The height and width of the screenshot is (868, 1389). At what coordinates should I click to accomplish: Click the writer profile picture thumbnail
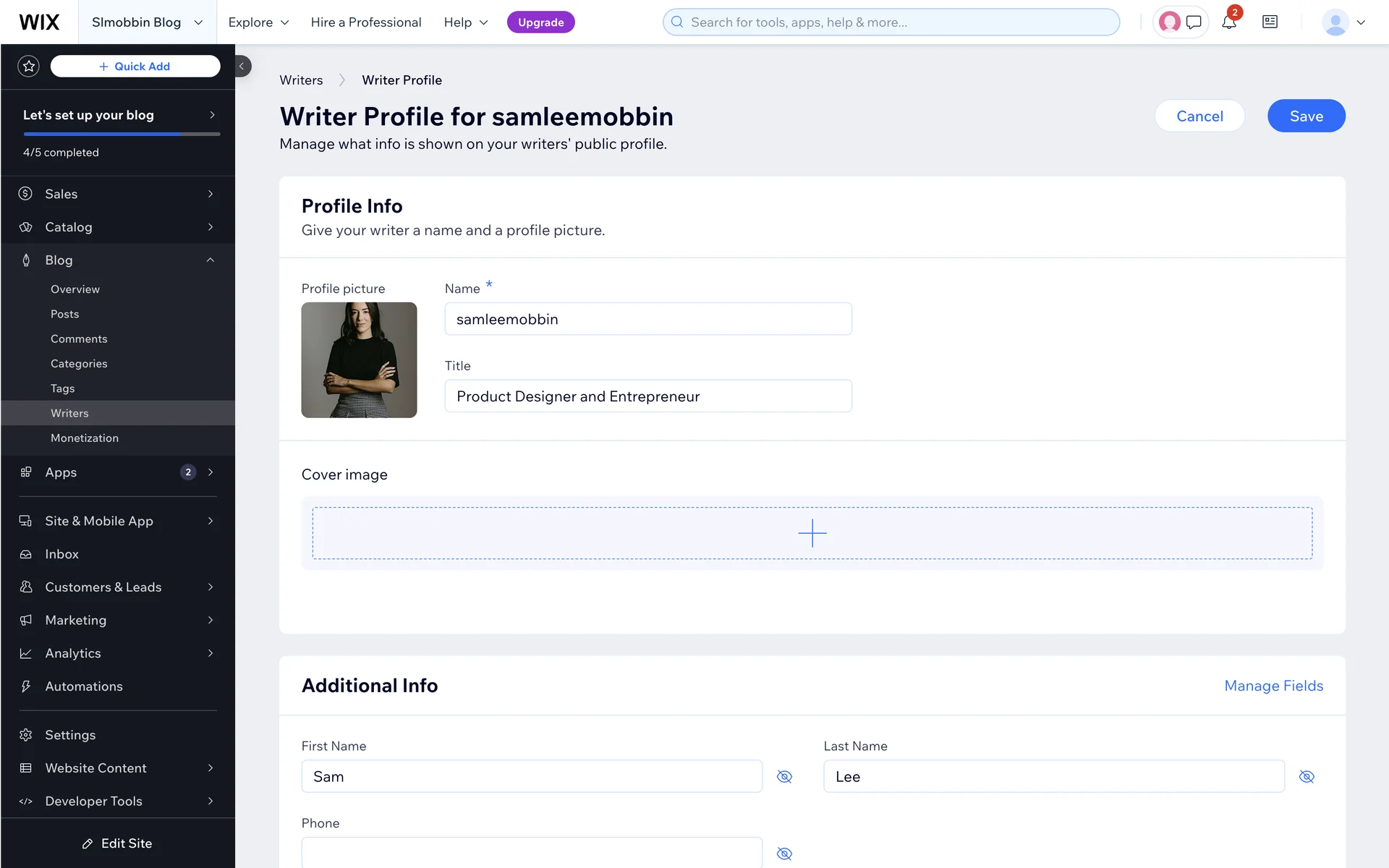pyautogui.click(x=359, y=360)
